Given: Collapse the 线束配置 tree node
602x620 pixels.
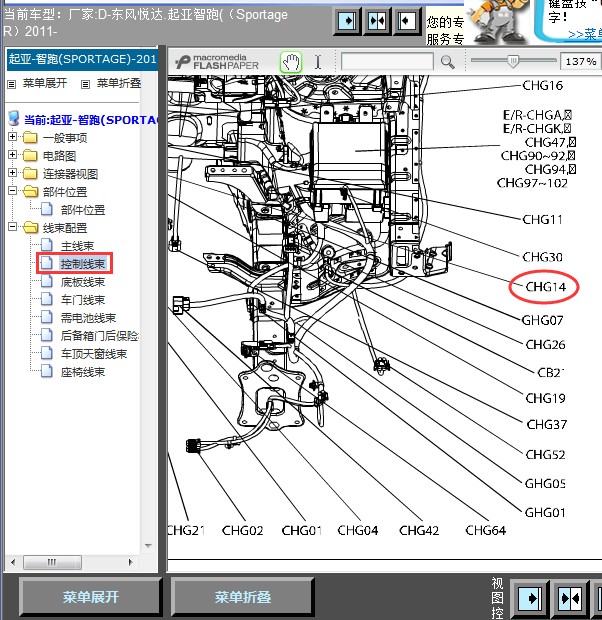Looking at the screenshot, I should click(x=12, y=227).
